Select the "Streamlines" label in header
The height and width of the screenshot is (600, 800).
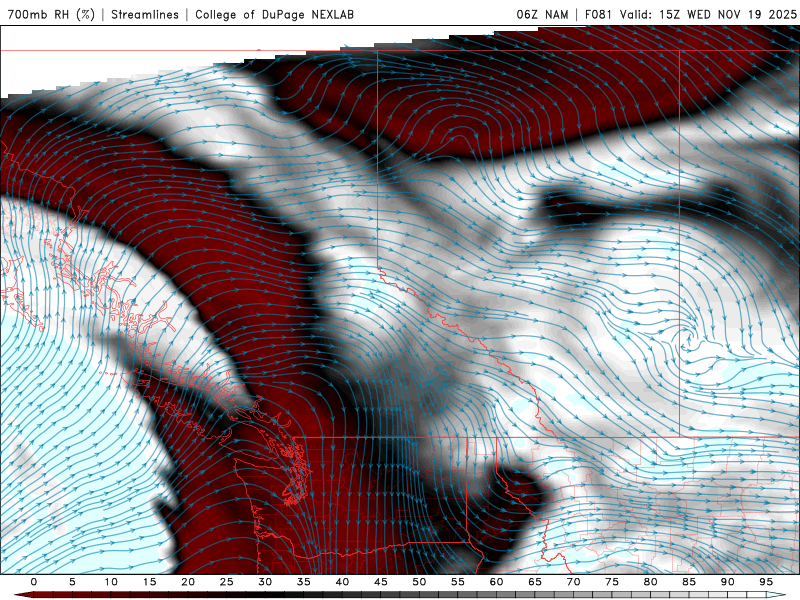pos(145,14)
